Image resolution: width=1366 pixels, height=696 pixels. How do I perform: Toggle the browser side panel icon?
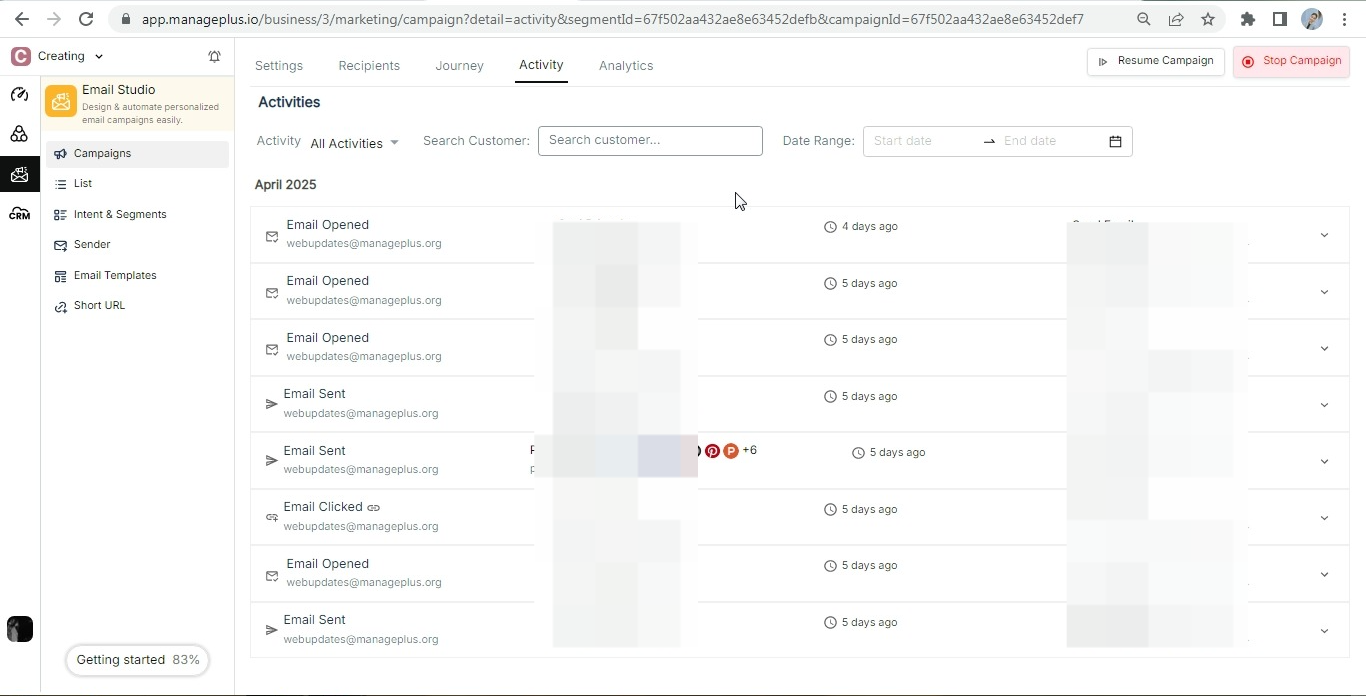[1279, 19]
